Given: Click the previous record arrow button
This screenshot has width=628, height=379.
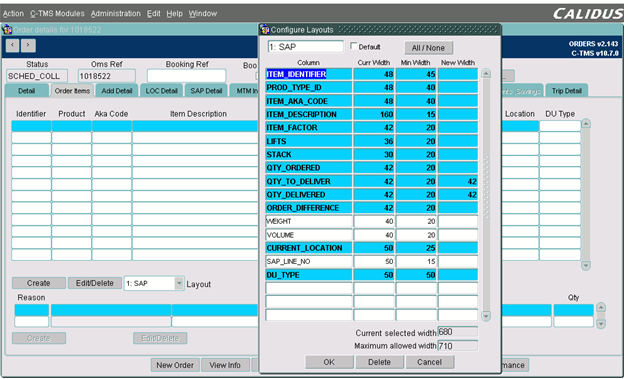Looking at the screenshot, I should click(13, 45).
